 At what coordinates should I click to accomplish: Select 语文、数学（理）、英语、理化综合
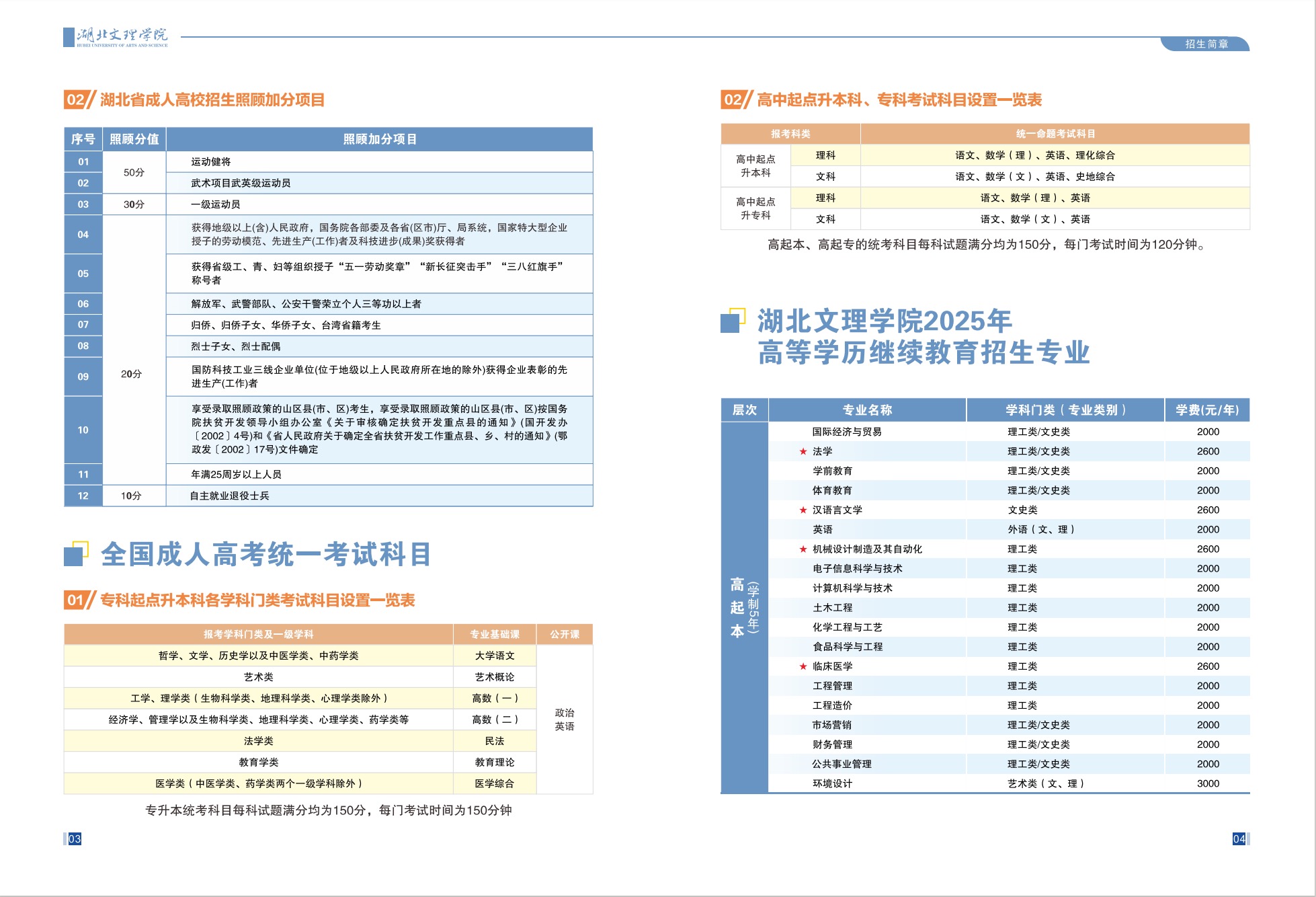(1035, 155)
